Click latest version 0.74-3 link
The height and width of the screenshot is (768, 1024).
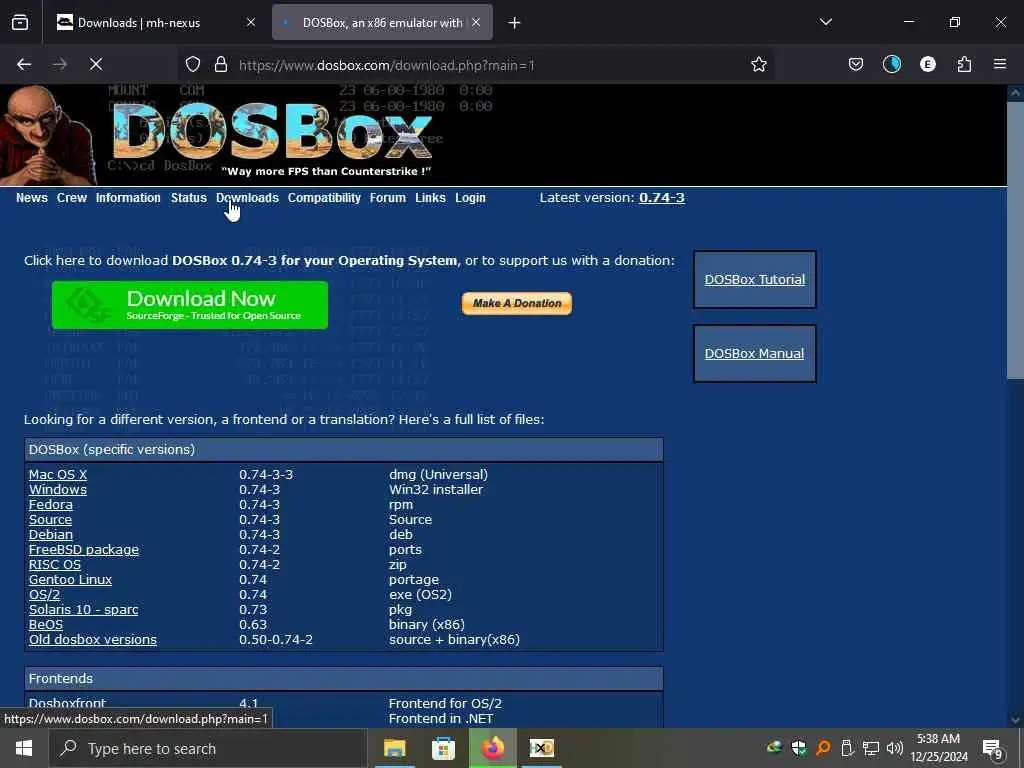pos(662,198)
